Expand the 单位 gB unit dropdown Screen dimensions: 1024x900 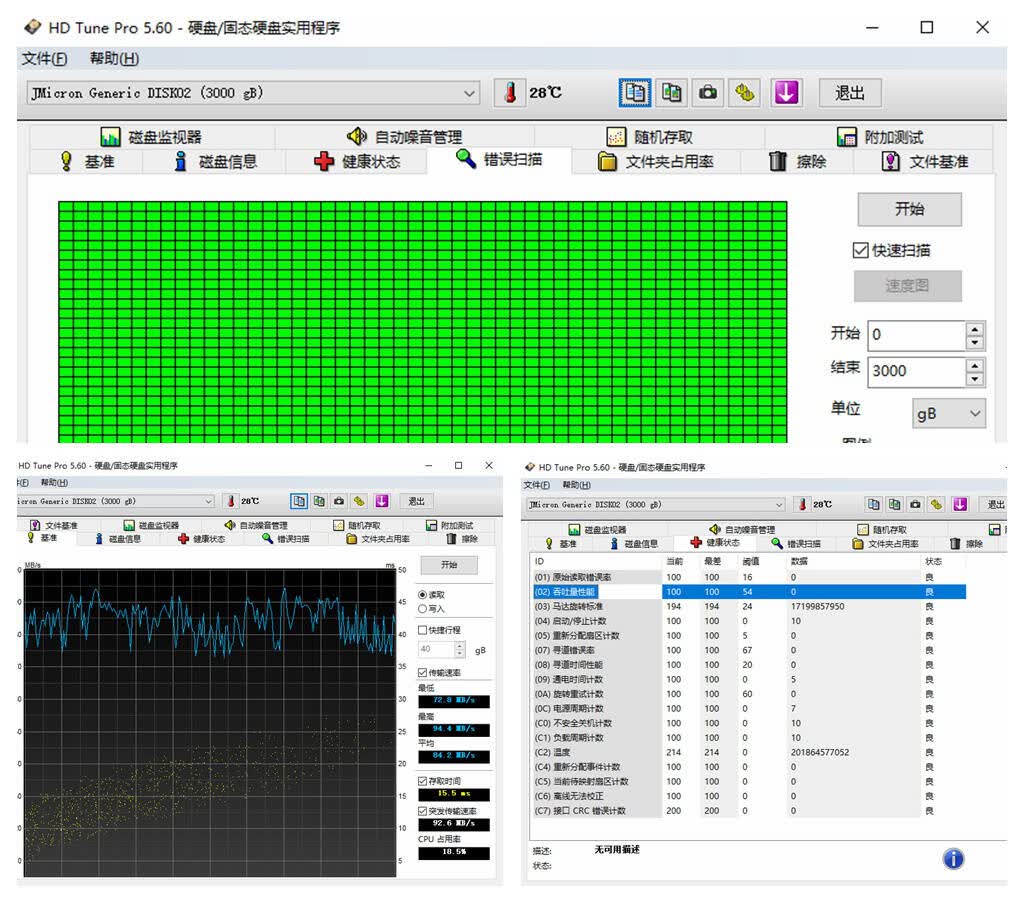(948, 413)
